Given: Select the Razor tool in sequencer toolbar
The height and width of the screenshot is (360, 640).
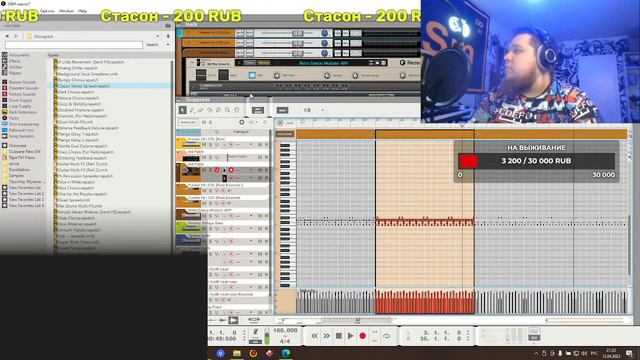Looking at the screenshot, I should [209, 110].
